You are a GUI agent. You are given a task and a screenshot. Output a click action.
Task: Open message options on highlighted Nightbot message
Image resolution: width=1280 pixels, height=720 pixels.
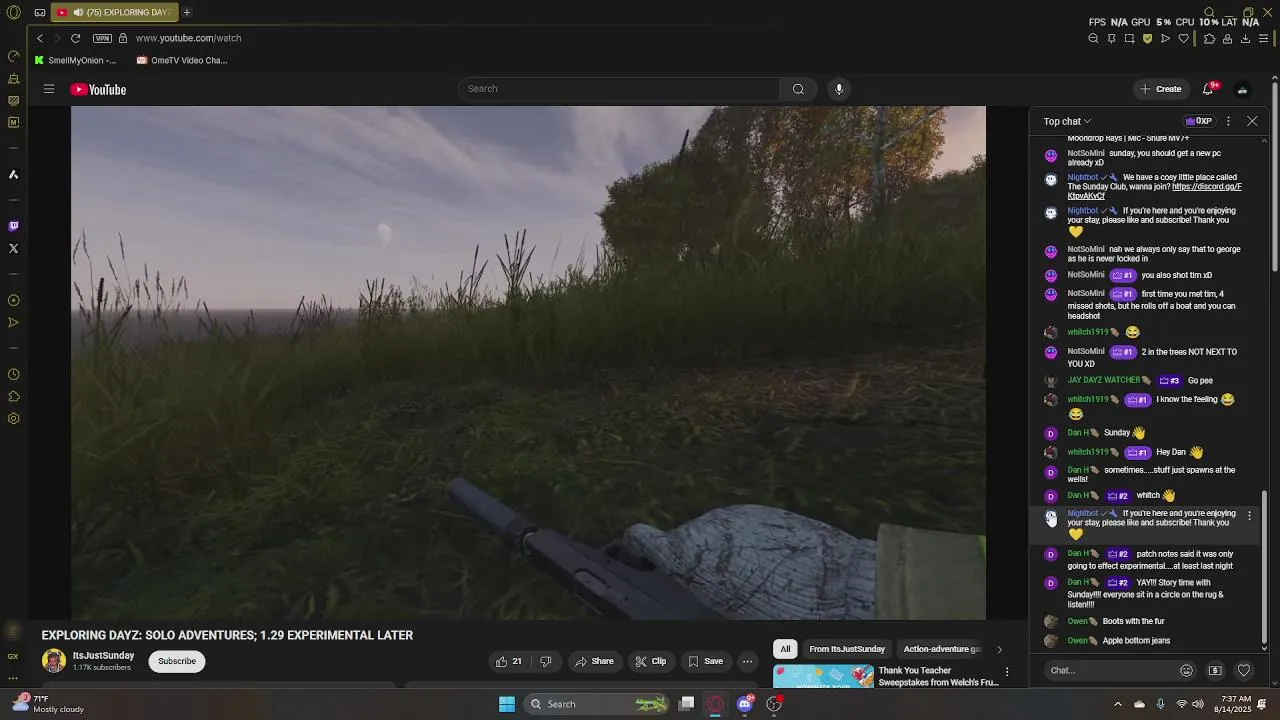point(1249,516)
